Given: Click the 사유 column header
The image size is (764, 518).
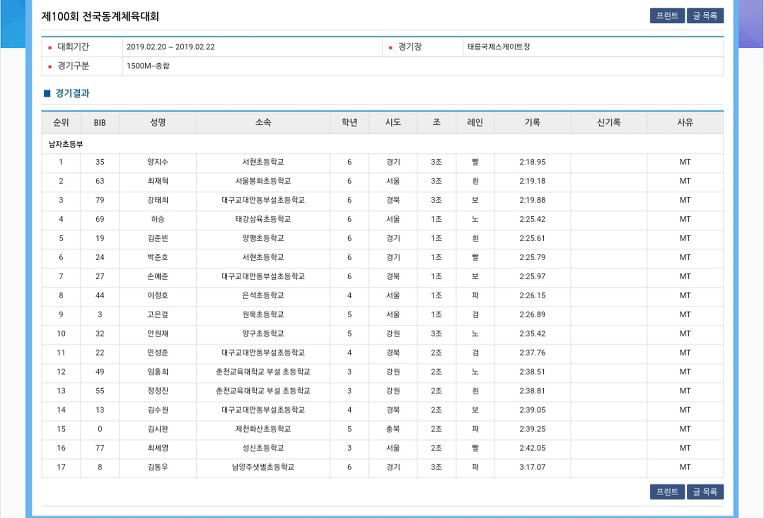Looking at the screenshot, I should [685, 123].
